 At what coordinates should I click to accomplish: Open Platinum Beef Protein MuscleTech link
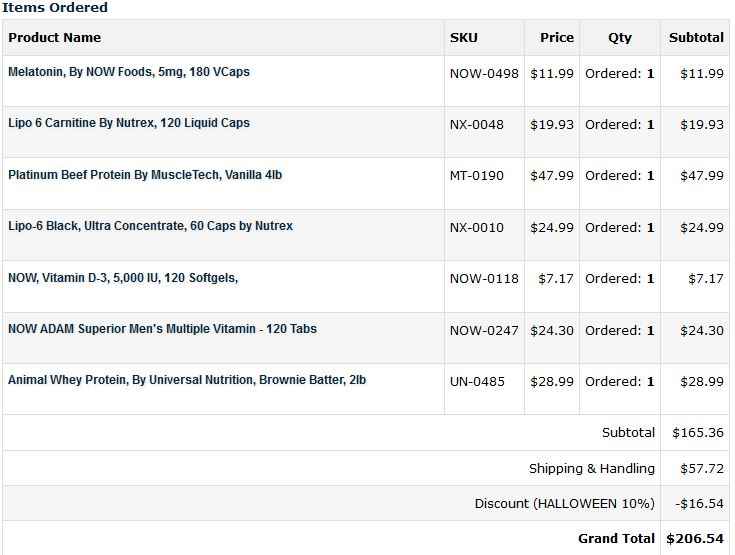(145, 175)
